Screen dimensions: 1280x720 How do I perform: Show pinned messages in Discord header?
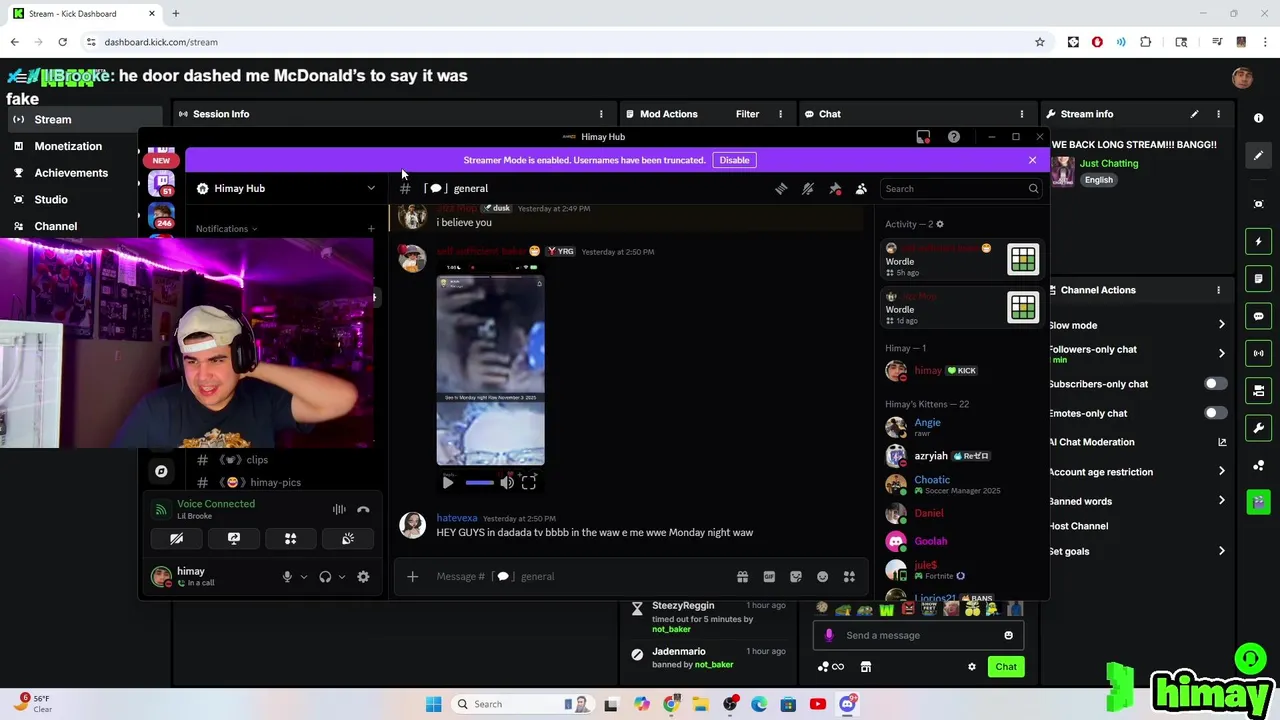pos(835,188)
